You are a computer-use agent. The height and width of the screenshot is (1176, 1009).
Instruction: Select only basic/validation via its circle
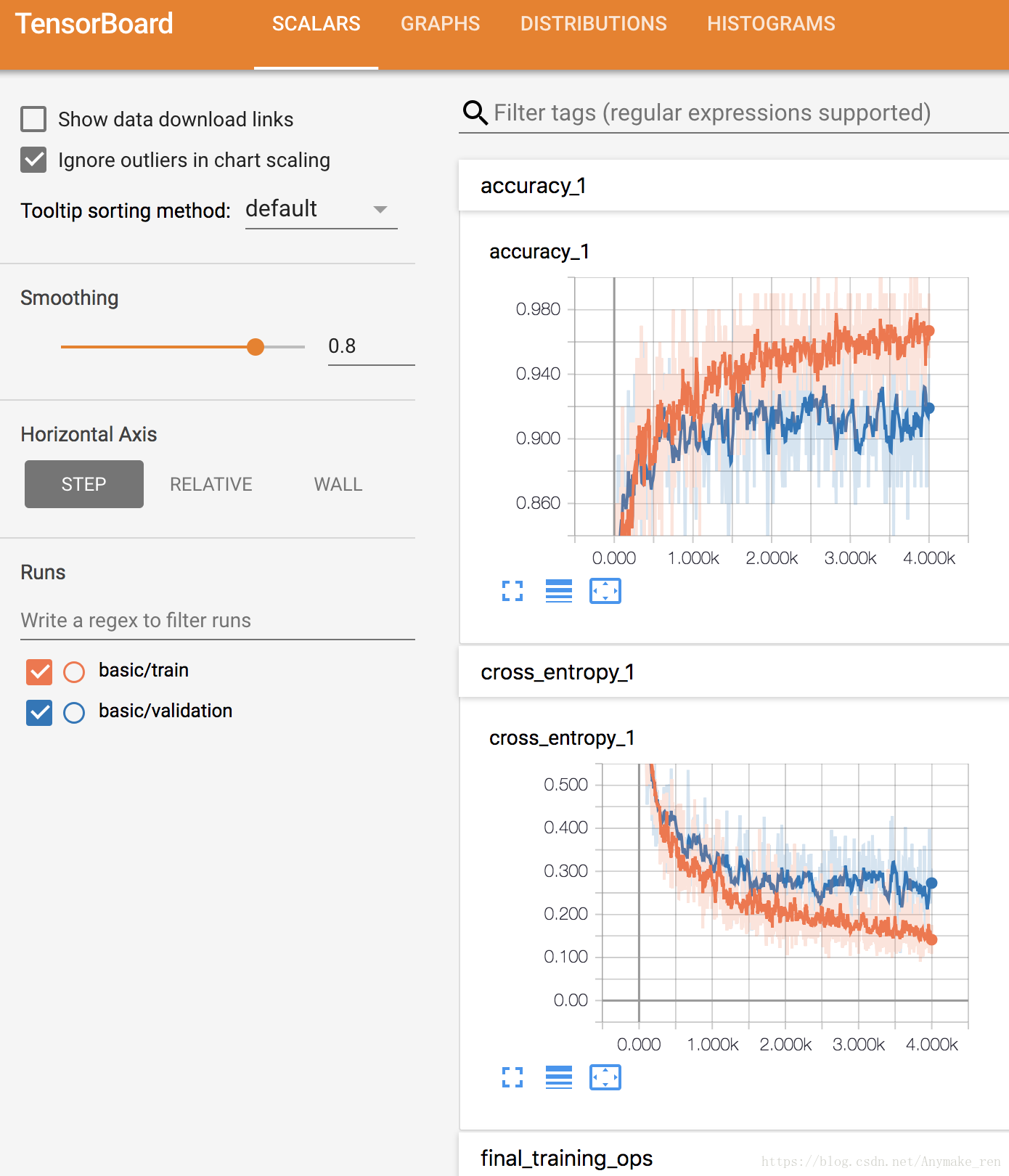pos(74,713)
